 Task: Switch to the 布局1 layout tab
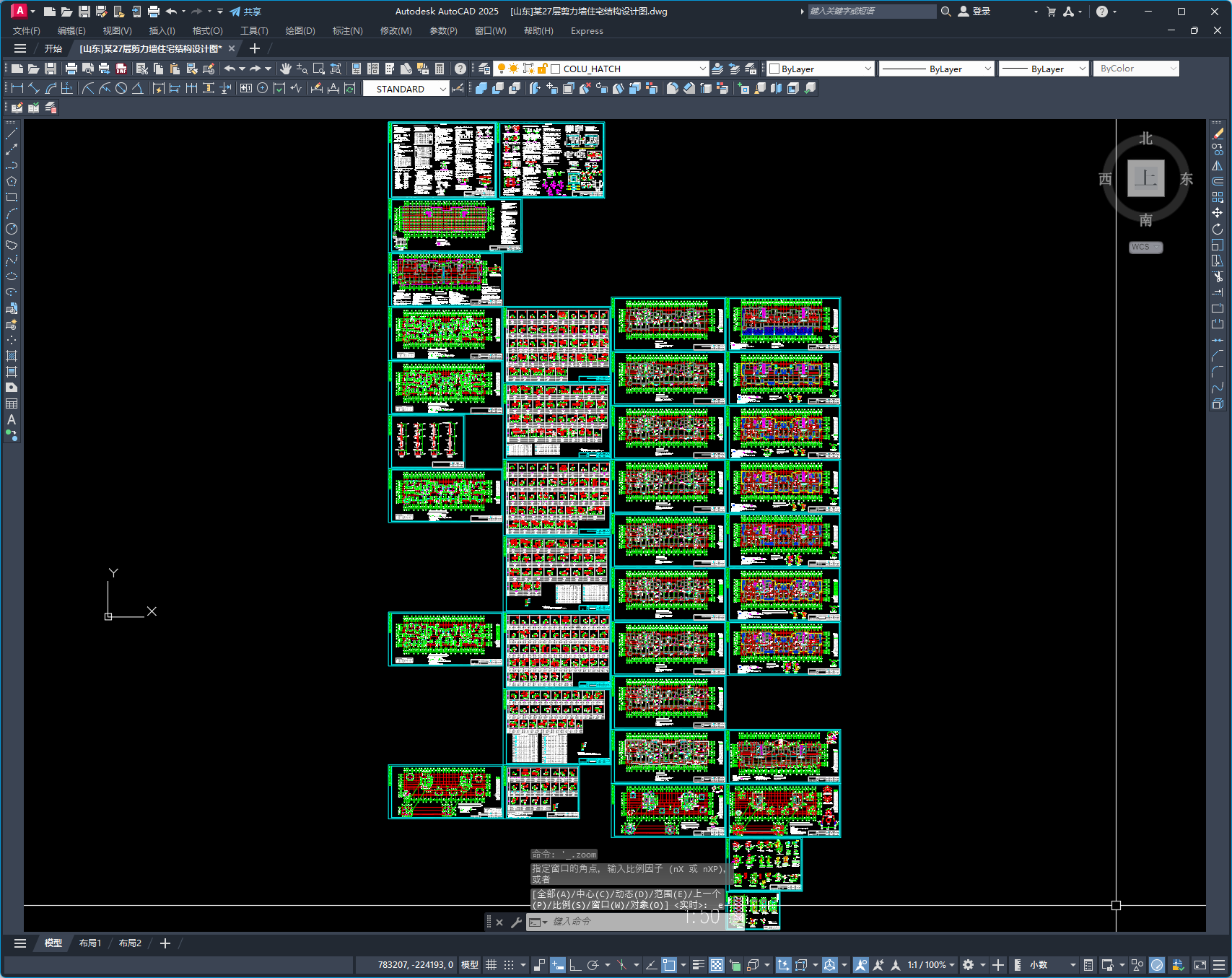click(x=90, y=943)
